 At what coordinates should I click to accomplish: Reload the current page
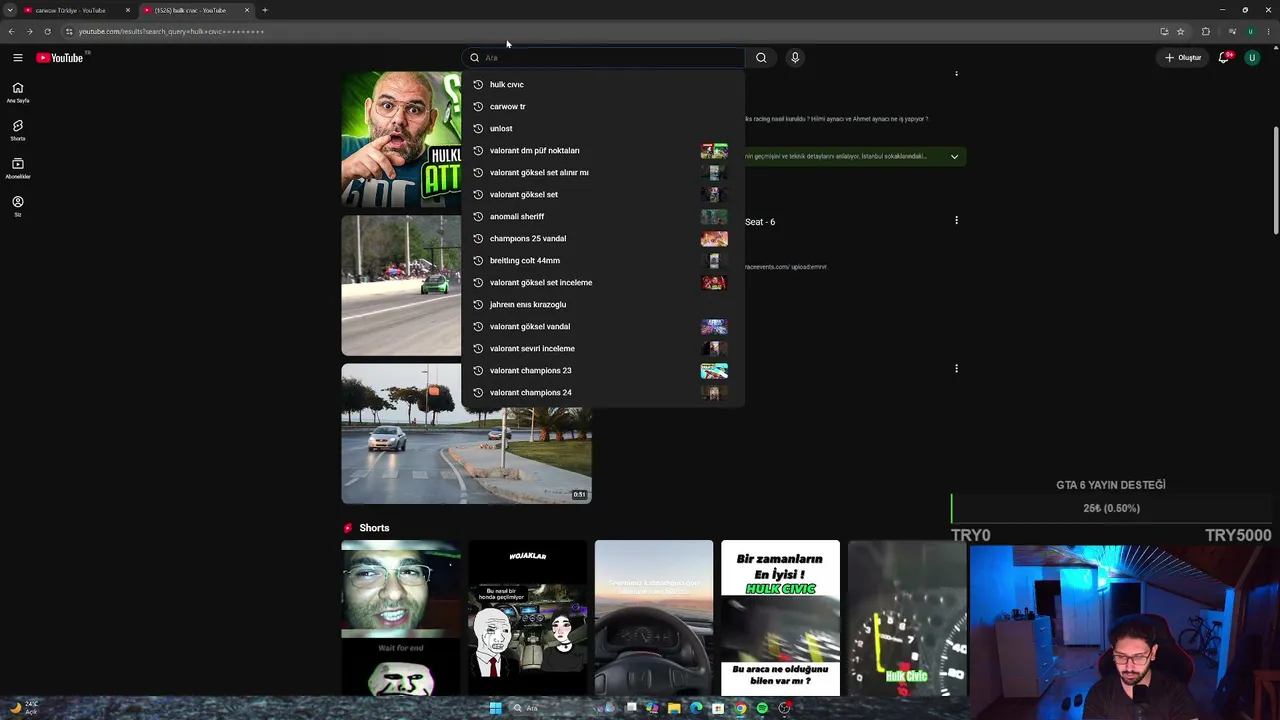coord(47,31)
